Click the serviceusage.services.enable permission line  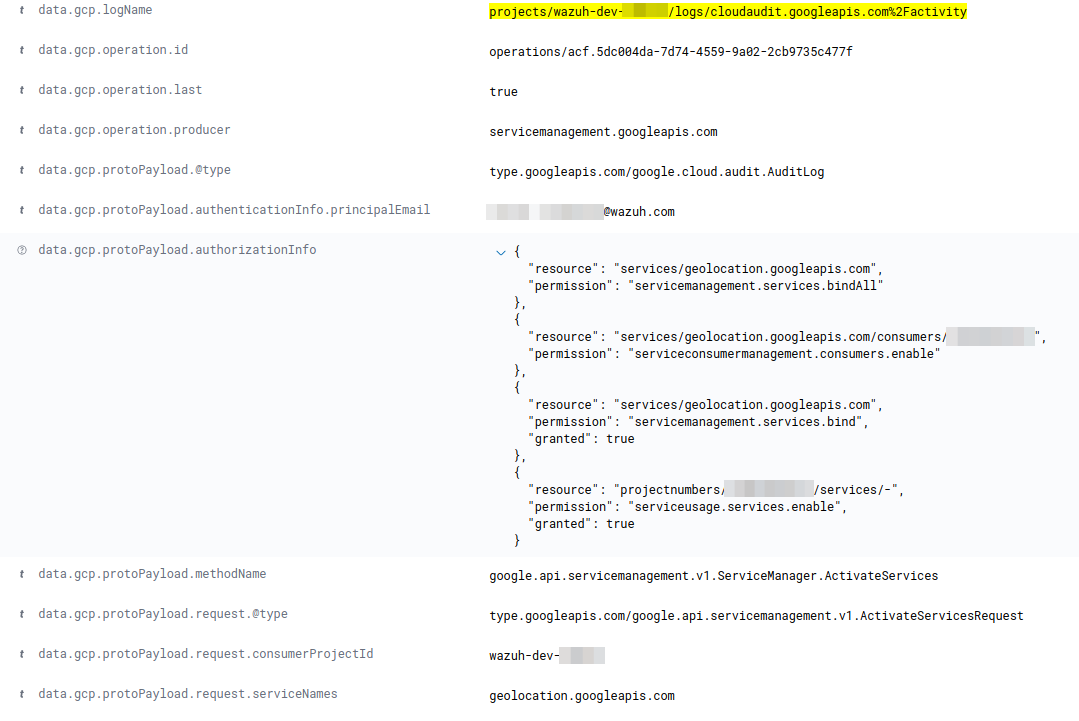click(x=687, y=507)
